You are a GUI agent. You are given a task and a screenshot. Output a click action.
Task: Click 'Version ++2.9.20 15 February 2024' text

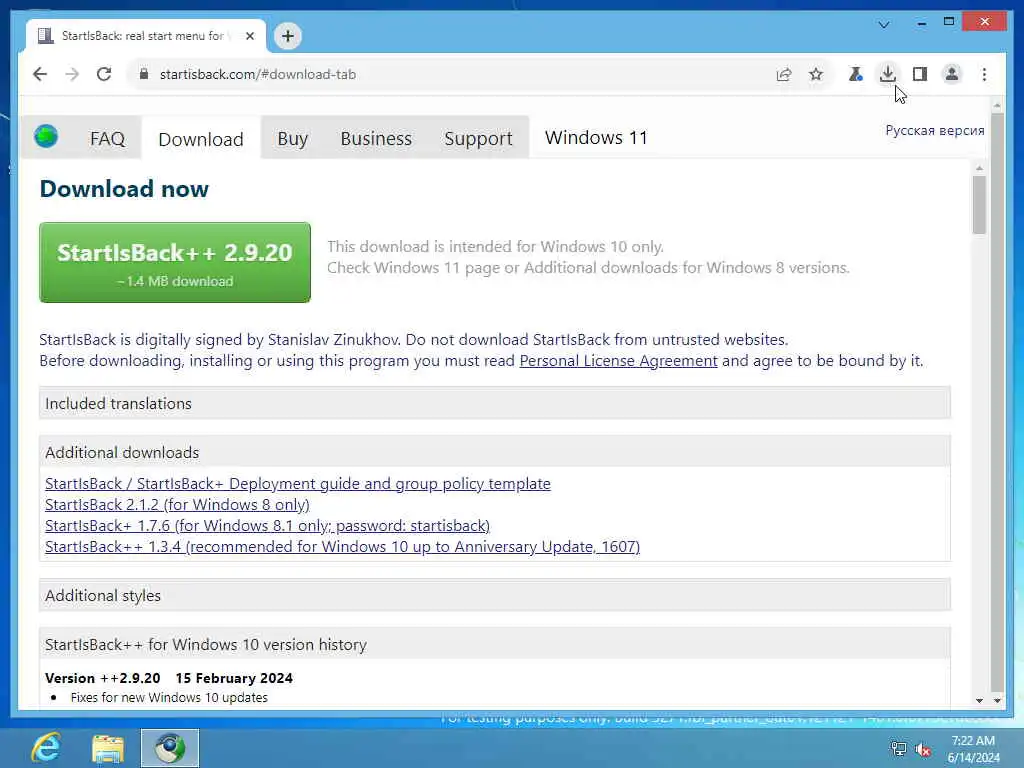coord(168,678)
